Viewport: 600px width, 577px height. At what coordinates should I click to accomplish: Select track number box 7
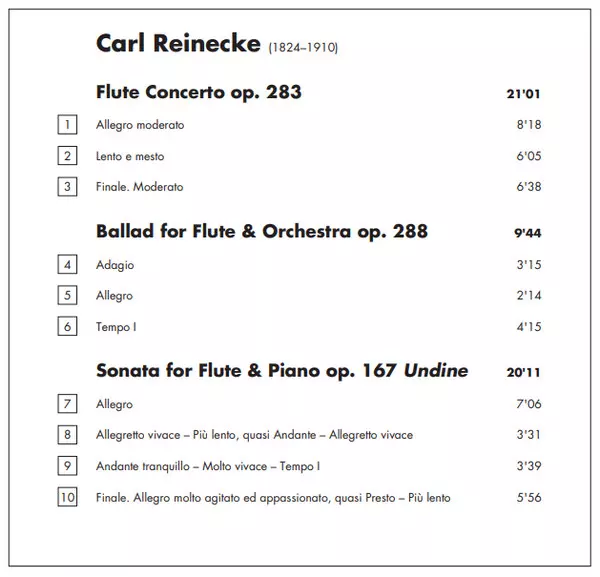[68, 404]
